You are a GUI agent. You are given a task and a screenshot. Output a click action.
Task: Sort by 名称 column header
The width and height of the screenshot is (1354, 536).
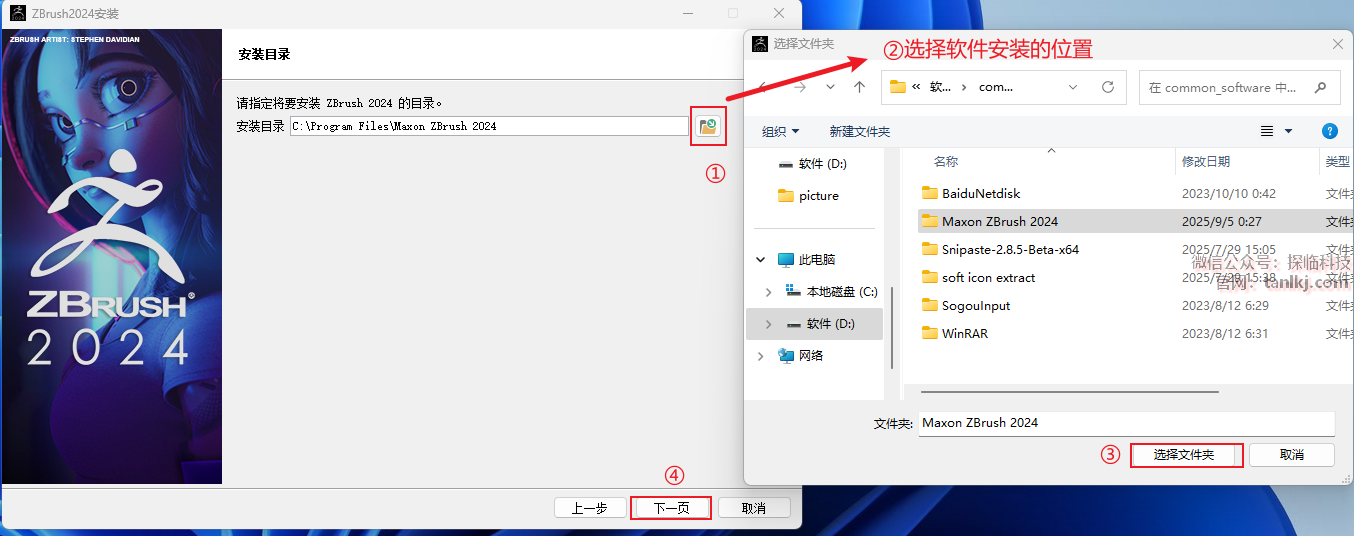point(946,161)
